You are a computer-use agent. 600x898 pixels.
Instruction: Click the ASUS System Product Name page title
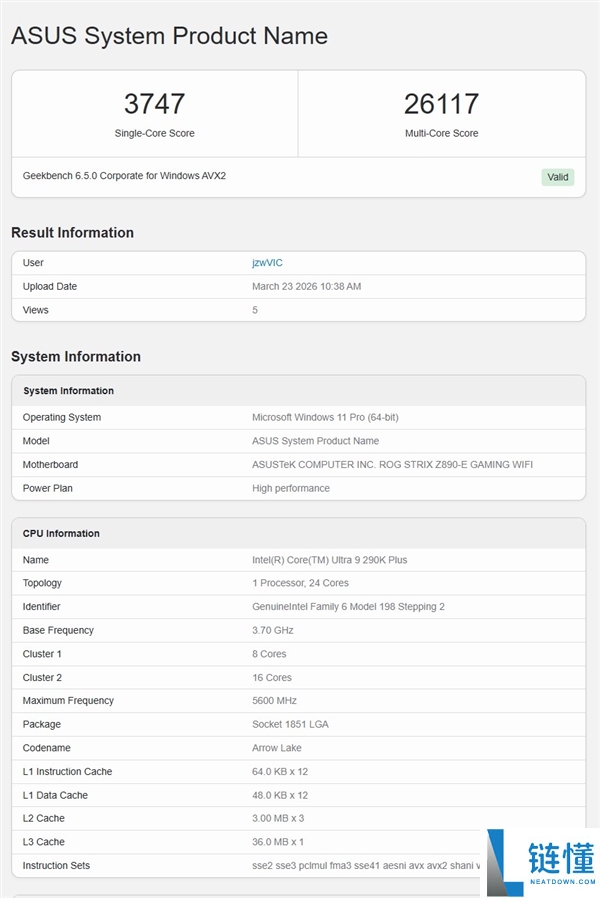(x=169, y=36)
